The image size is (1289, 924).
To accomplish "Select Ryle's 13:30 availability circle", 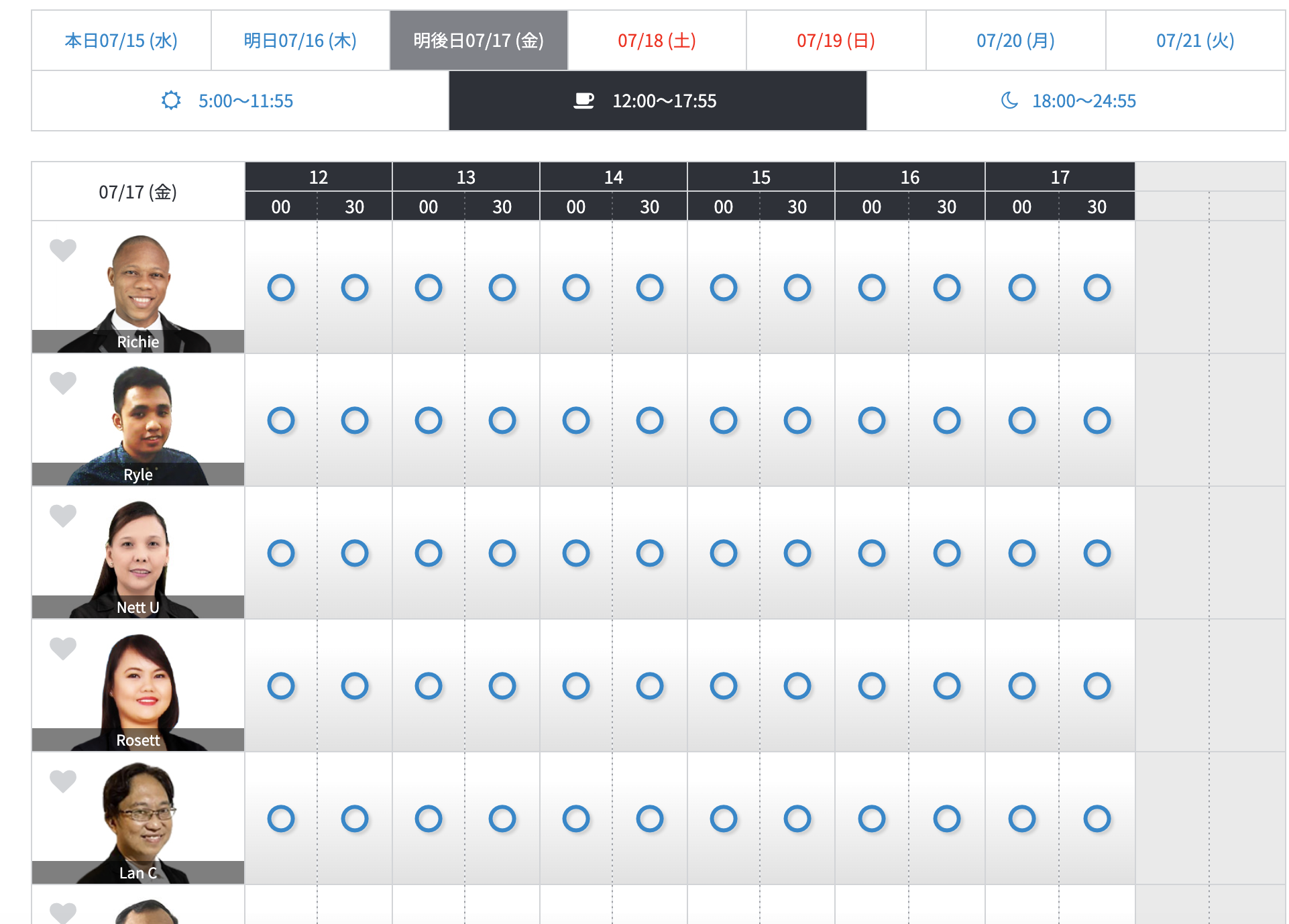I will [502, 420].
